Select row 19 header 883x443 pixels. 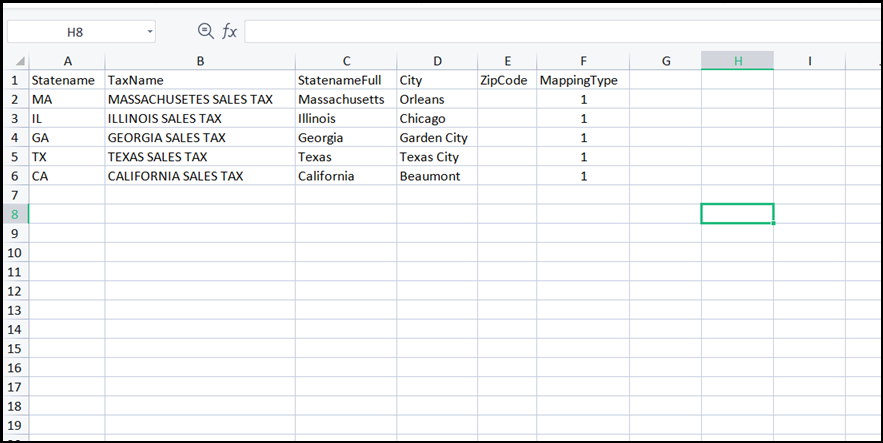[x=15, y=425]
